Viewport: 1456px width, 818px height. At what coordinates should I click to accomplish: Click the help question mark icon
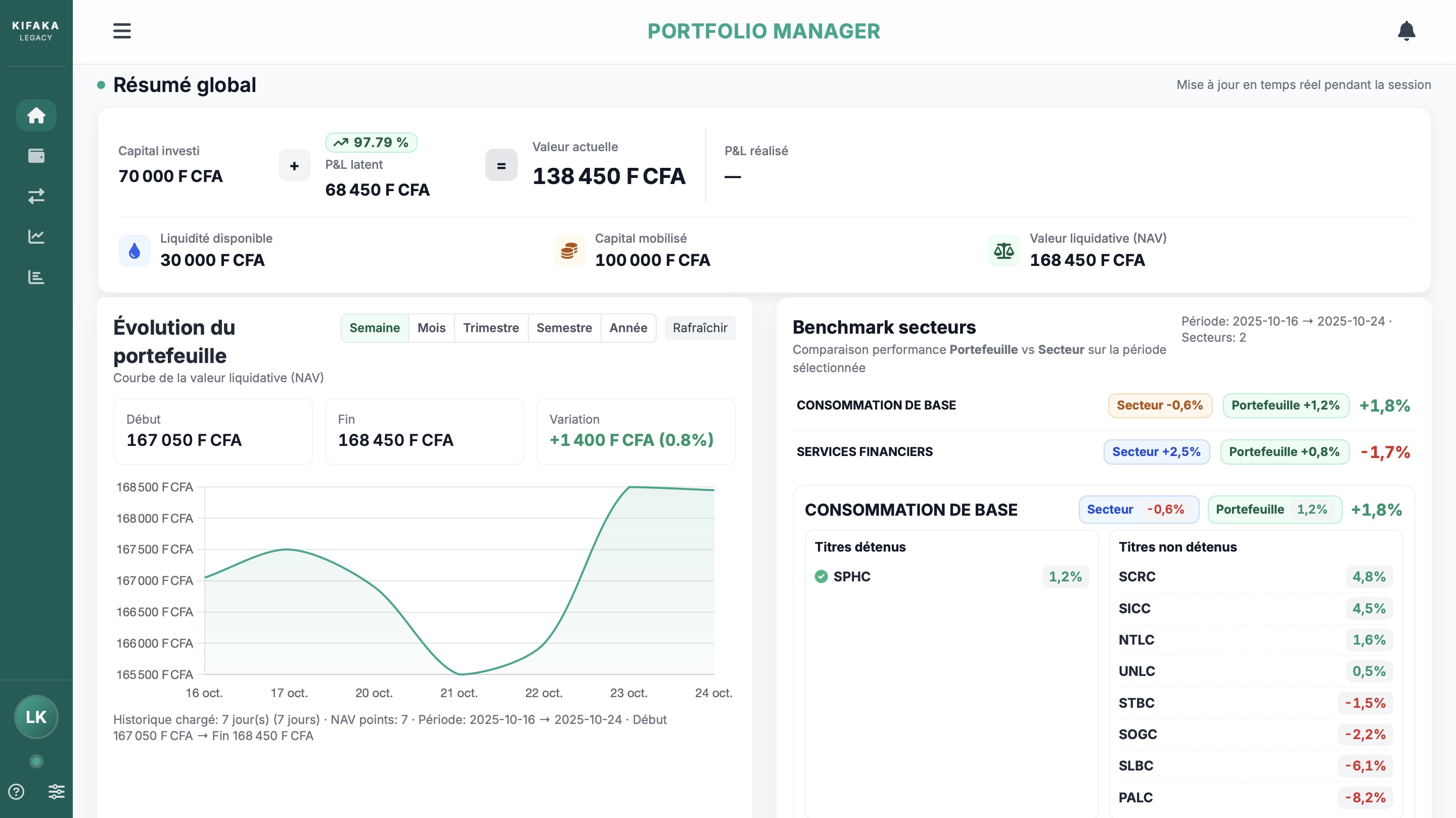(x=16, y=791)
